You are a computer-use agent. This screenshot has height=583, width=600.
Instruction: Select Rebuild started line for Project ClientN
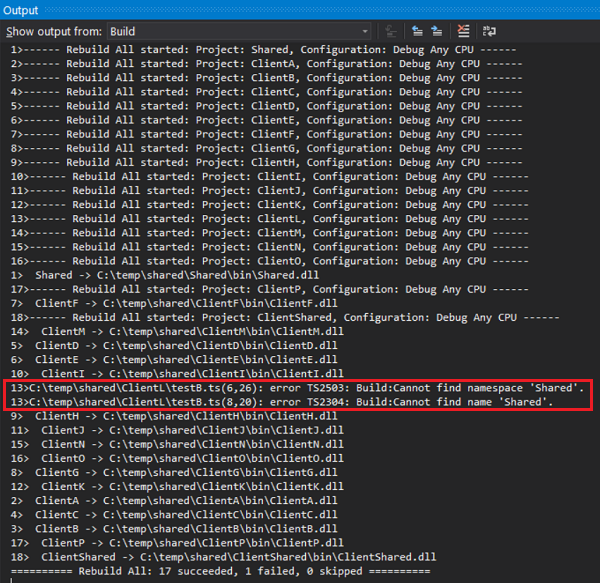click(269, 247)
